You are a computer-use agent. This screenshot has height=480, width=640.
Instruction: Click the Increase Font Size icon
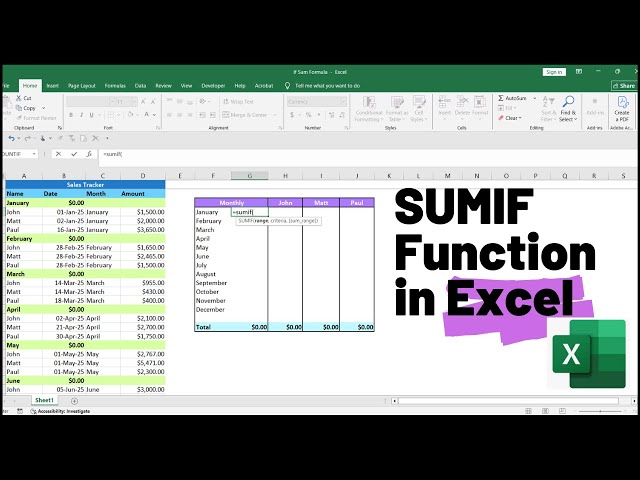pyautogui.click(x=143, y=102)
